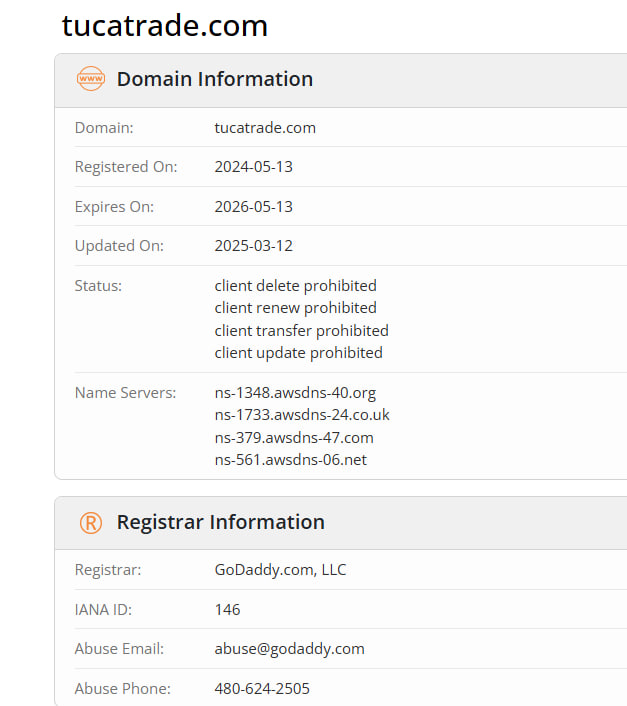Click the client update prohibited status

pos(298,353)
